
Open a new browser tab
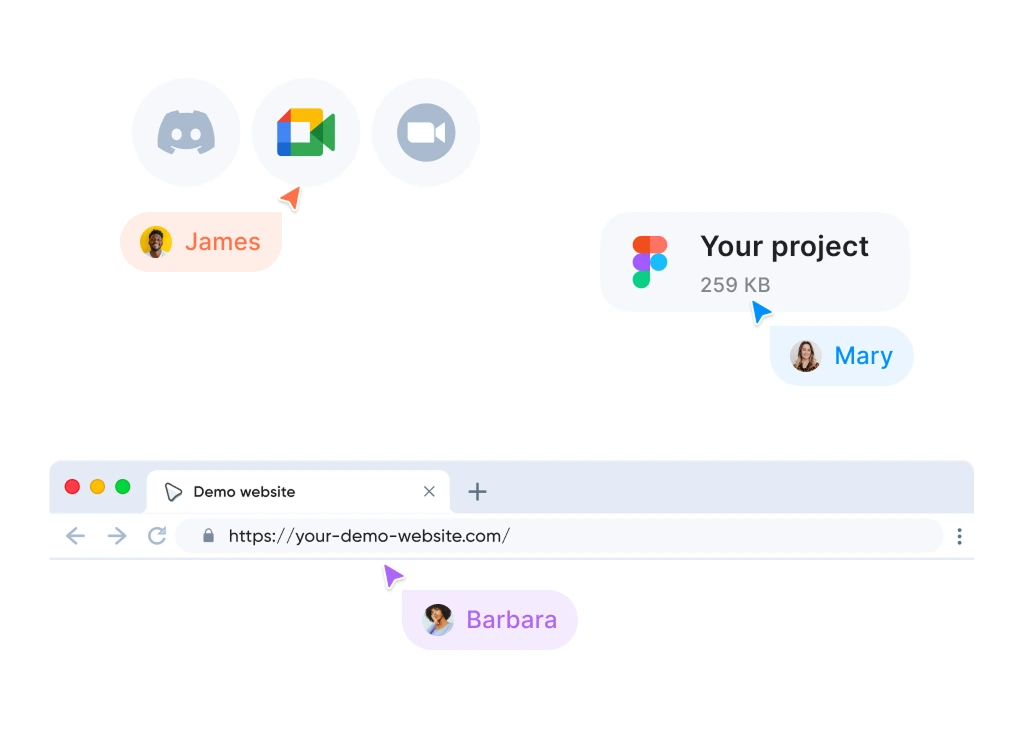(x=478, y=491)
